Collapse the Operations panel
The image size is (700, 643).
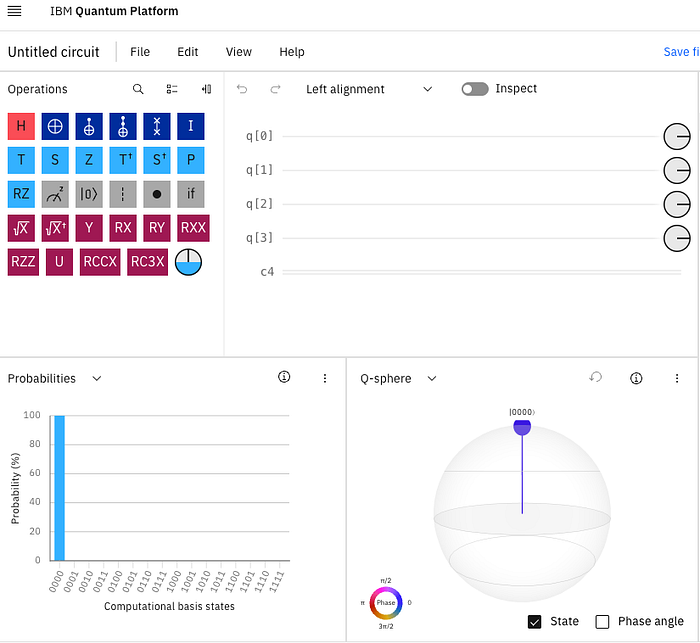point(206,89)
